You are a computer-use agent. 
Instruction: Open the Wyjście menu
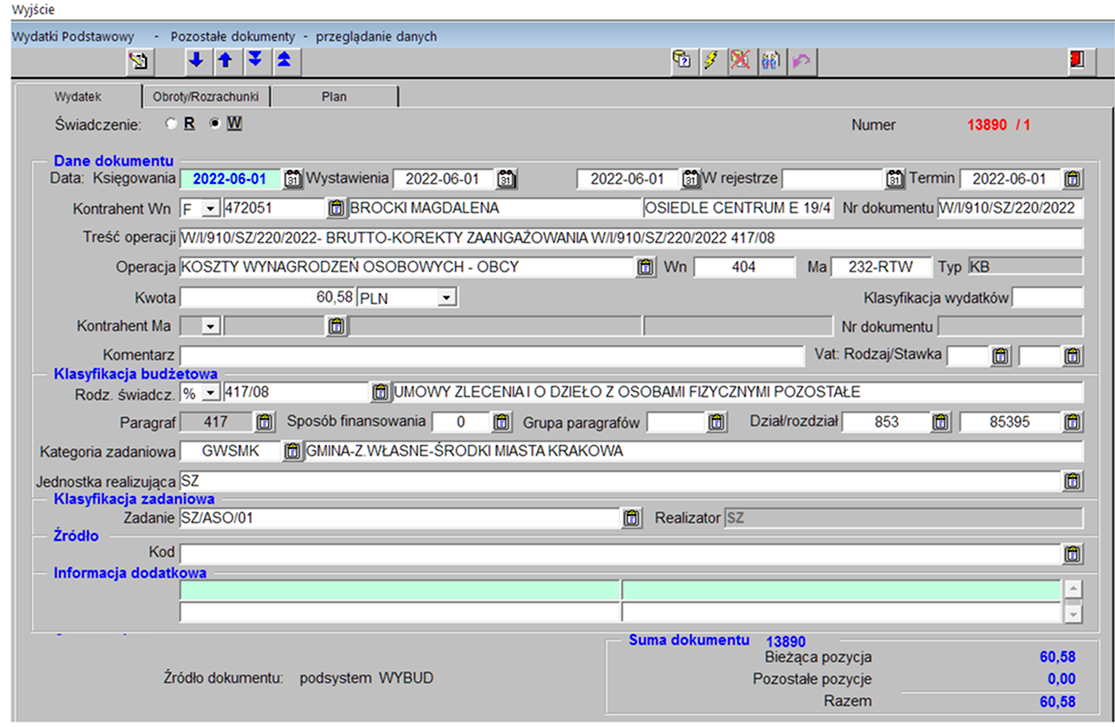(x=33, y=9)
